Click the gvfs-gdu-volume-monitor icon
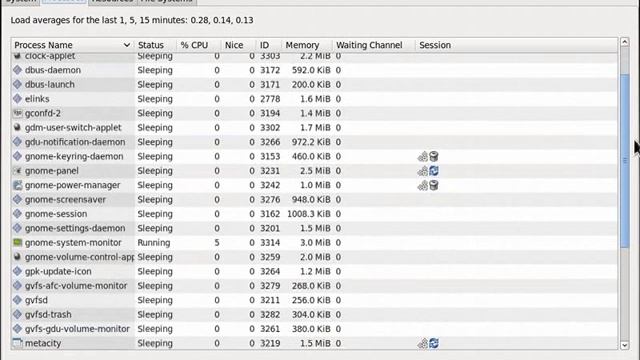This screenshot has height=360, width=640. click(x=17, y=329)
